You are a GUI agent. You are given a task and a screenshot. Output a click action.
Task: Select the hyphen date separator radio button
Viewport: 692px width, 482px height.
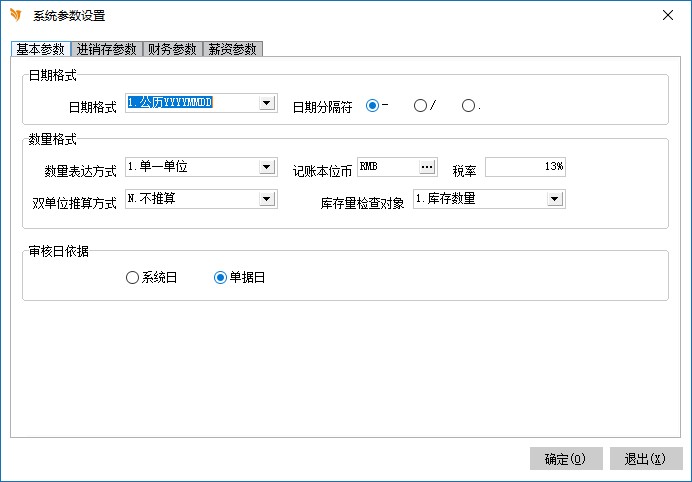tap(373, 105)
